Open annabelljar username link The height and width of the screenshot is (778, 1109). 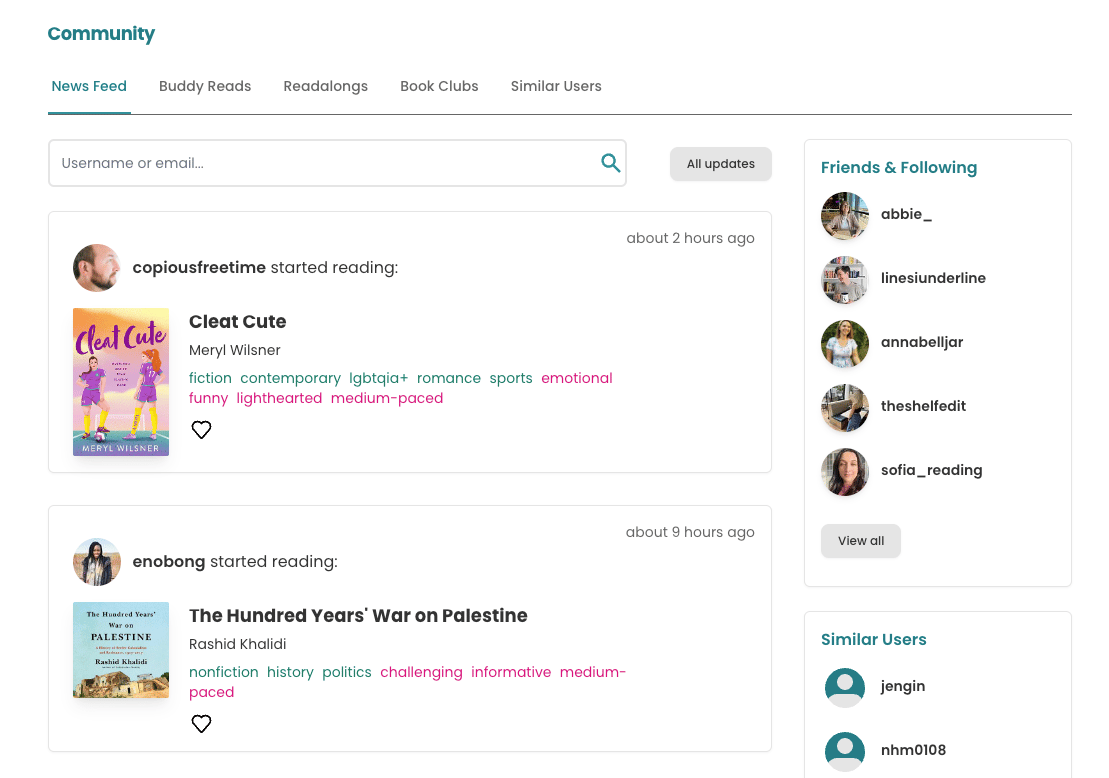coord(922,342)
